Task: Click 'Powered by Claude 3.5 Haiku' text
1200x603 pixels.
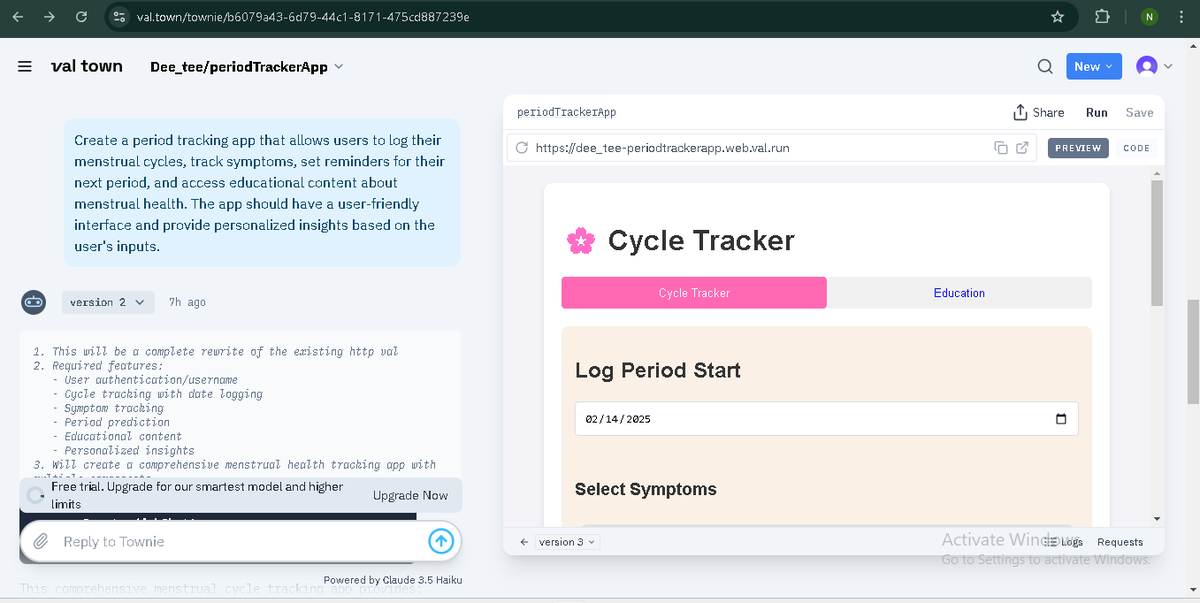Action: 393,580
